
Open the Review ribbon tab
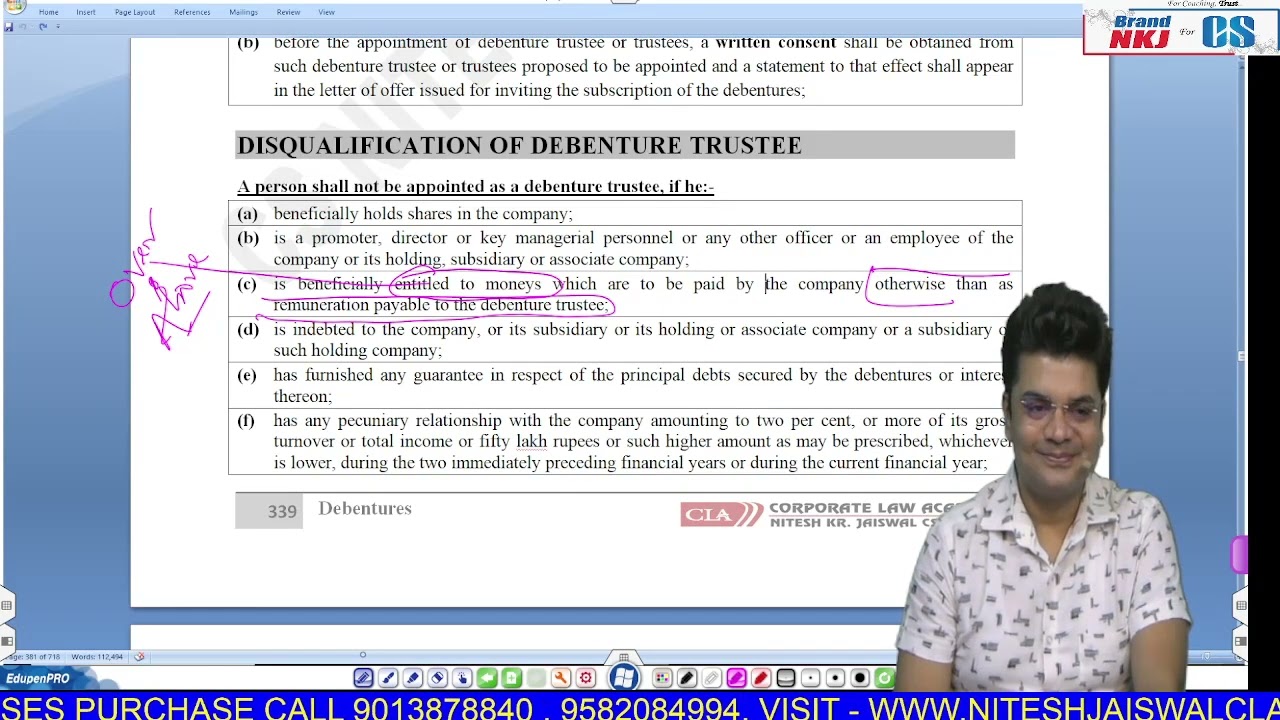click(x=288, y=12)
